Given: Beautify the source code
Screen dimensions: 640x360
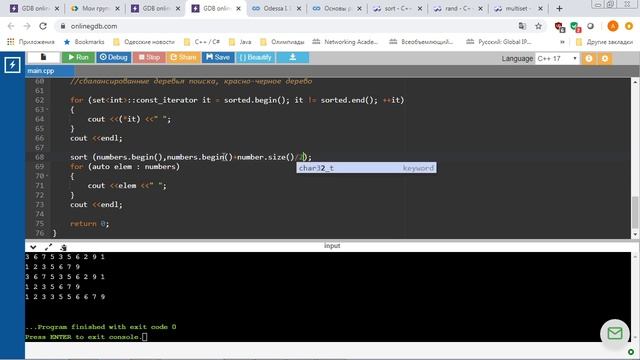Looking at the screenshot, I should point(256,57).
